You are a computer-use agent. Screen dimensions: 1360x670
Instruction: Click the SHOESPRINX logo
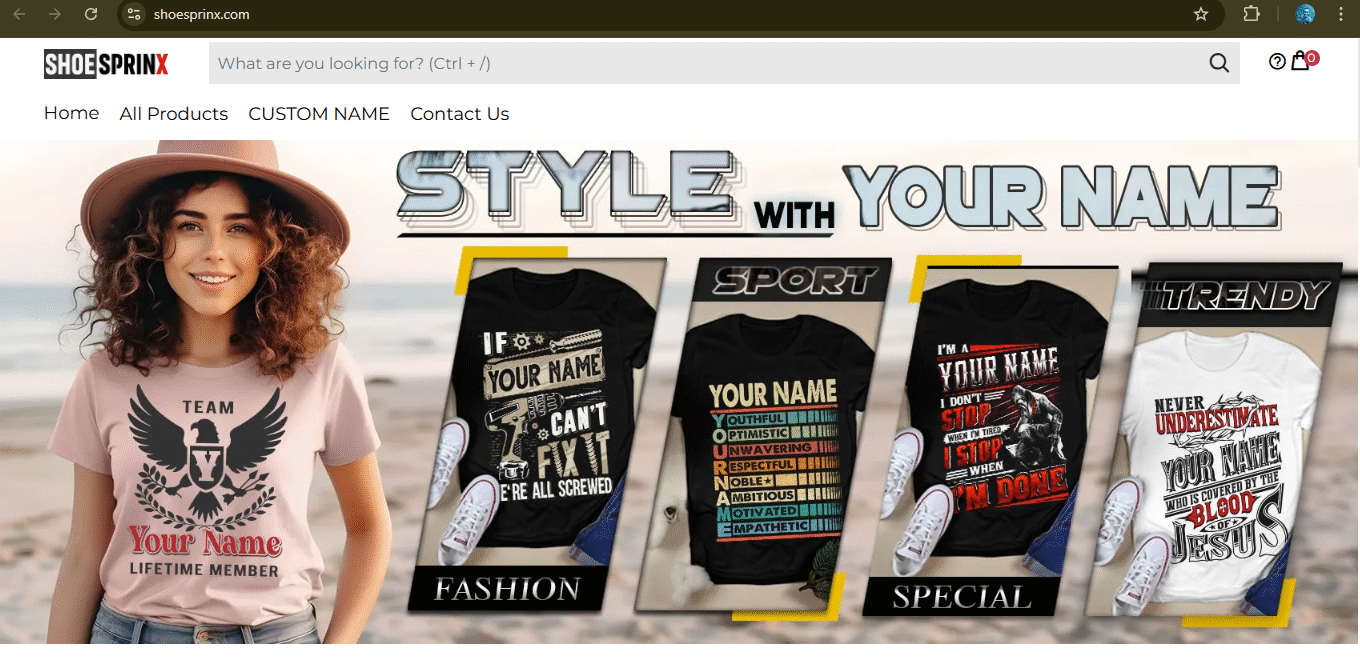pyautogui.click(x=105, y=63)
